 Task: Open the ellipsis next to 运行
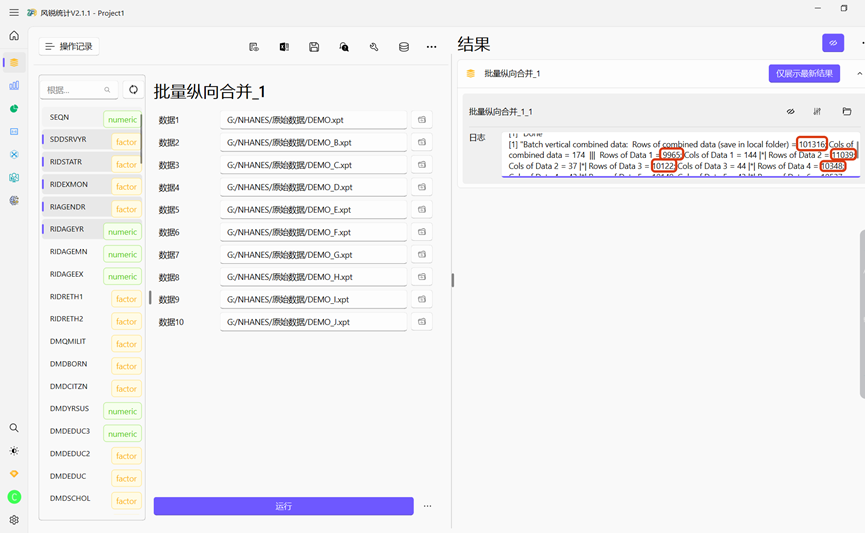click(x=428, y=506)
